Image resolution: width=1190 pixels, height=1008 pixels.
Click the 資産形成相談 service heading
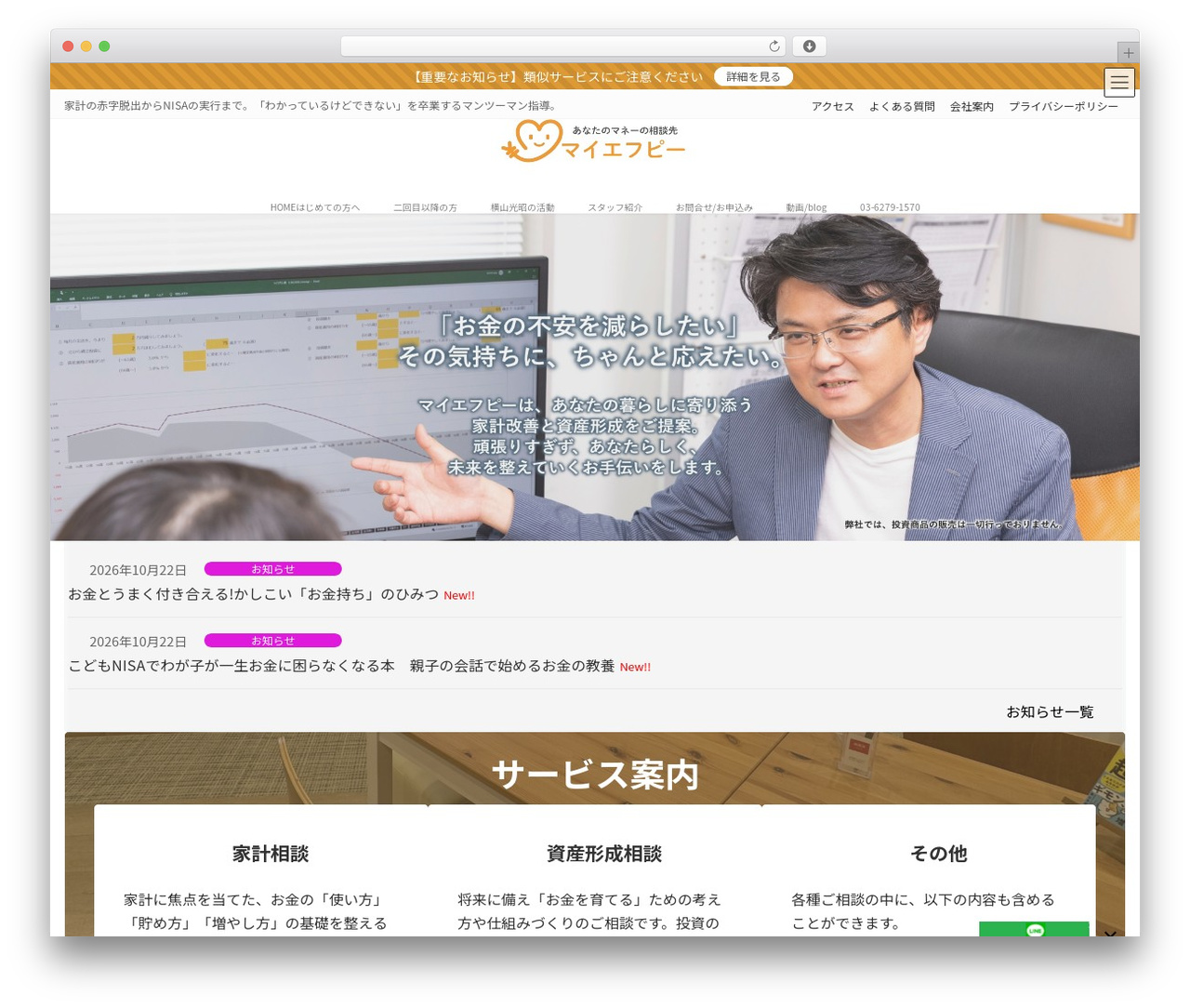pos(604,854)
